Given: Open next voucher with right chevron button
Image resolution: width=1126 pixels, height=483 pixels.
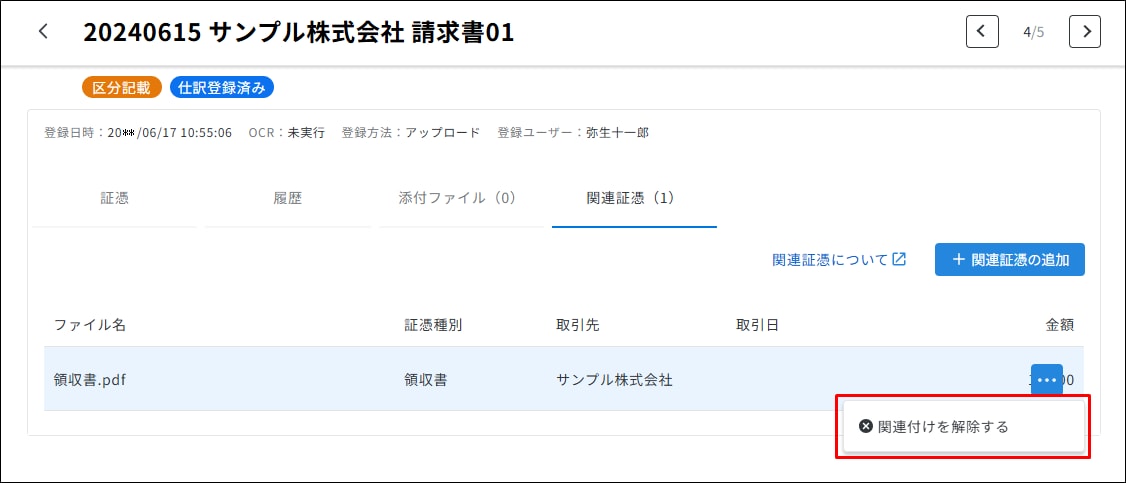Looking at the screenshot, I should (x=1084, y=32).
